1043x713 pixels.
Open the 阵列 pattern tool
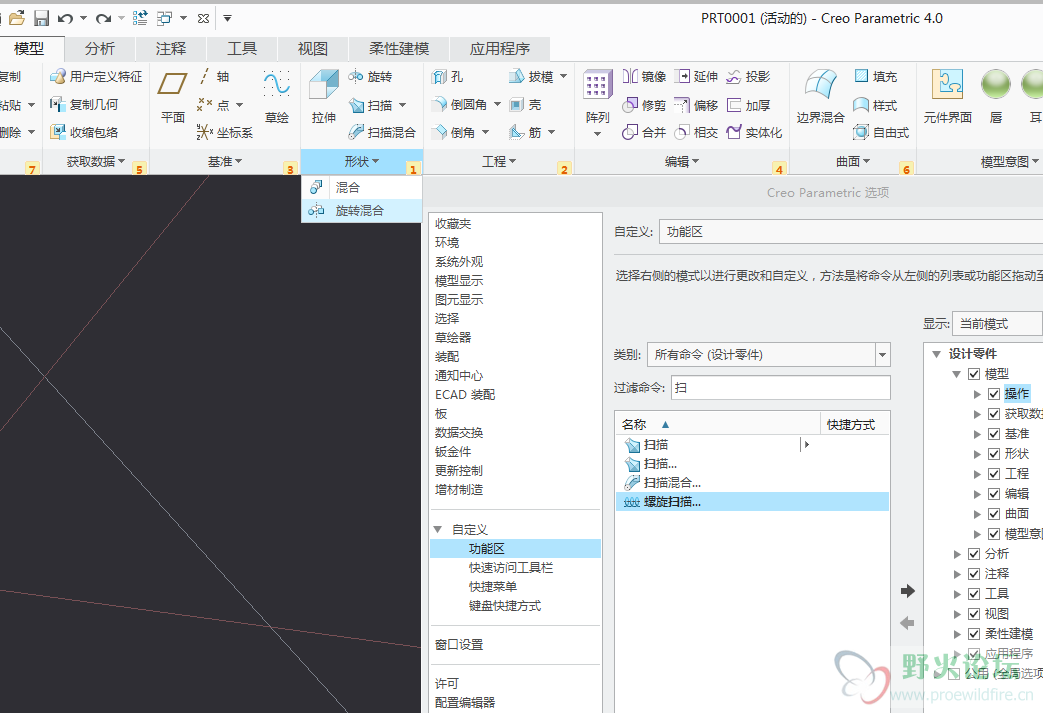click(597, 103)
